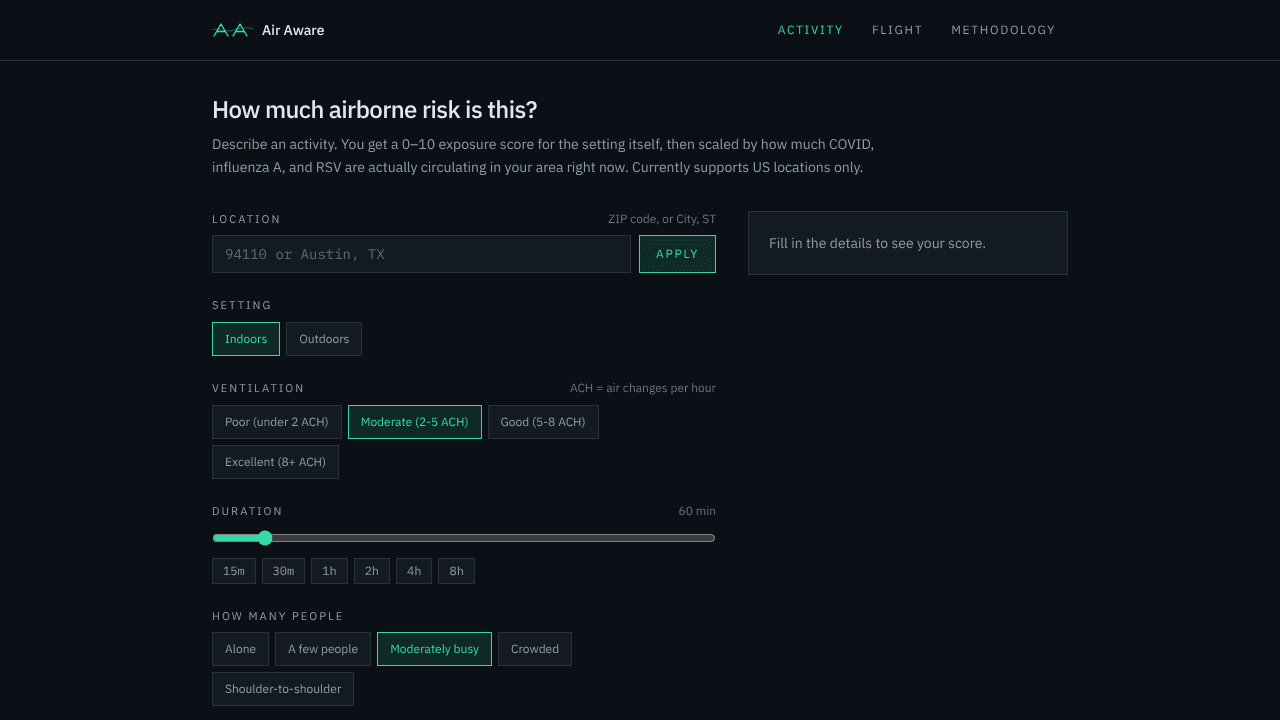
Task: Select Crowded occupancy
Action: tap(535, 649)
